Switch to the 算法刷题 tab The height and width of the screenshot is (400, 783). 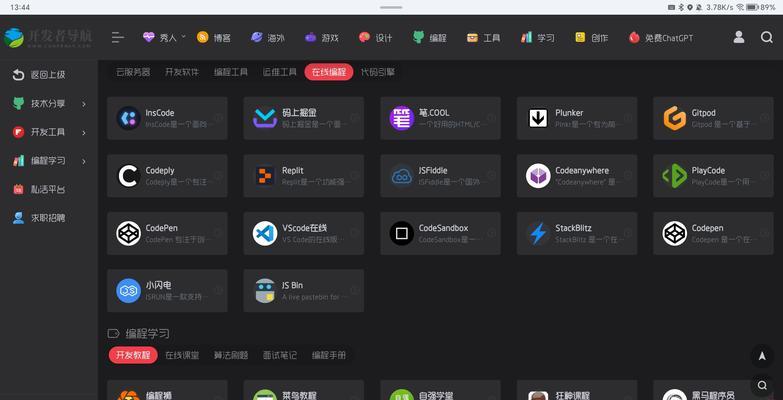point(231,355)
